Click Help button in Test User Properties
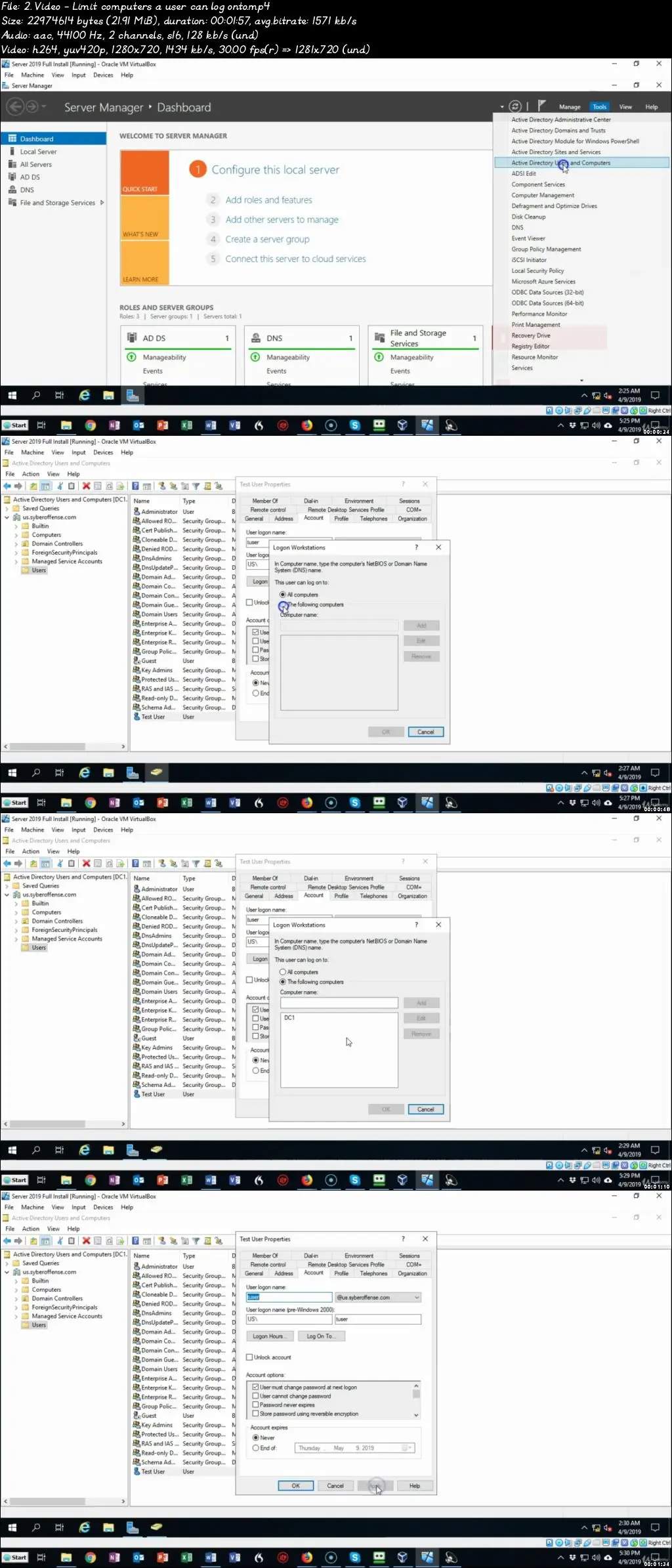 [415, 1486]
